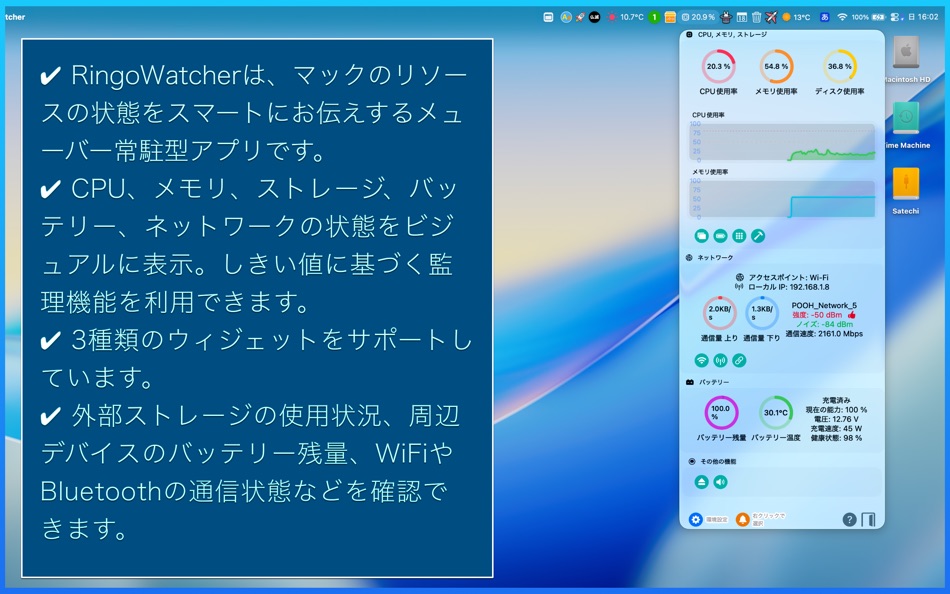Toggle the folder icon under the CPU graphs
Screen dimensions: 950x594
[702, 235]
